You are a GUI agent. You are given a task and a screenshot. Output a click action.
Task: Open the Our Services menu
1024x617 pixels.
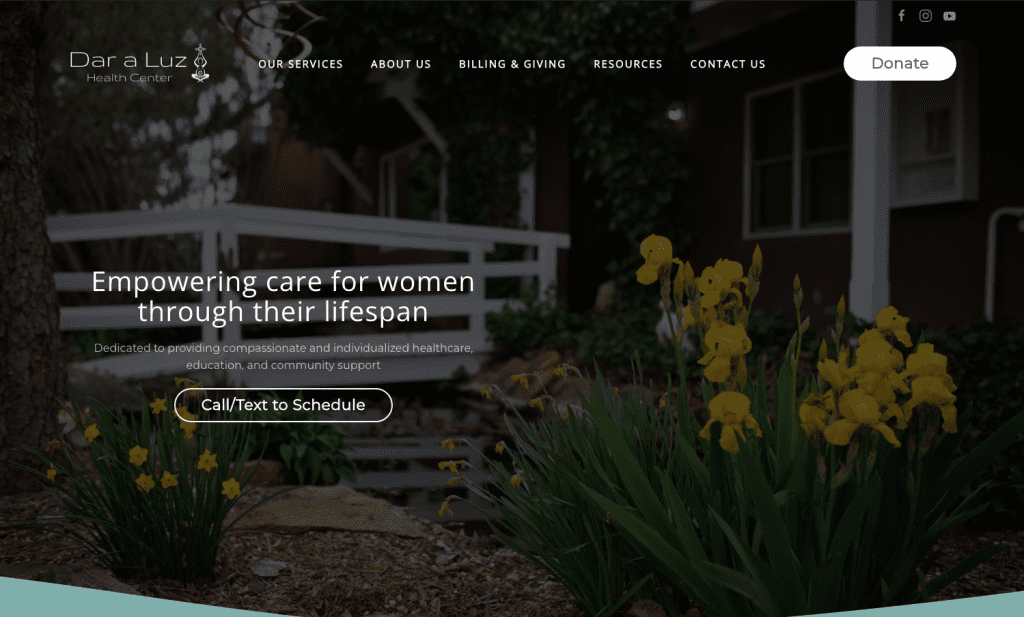click(300, 64)
